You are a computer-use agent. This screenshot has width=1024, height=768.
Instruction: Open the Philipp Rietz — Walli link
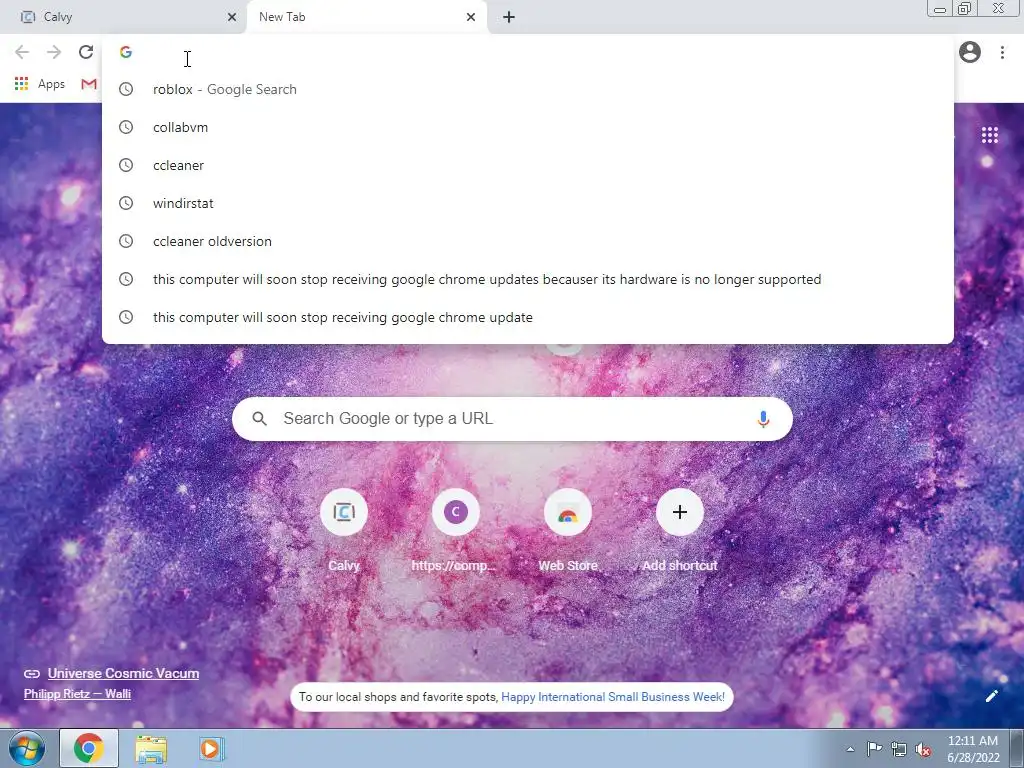[77, 694]
